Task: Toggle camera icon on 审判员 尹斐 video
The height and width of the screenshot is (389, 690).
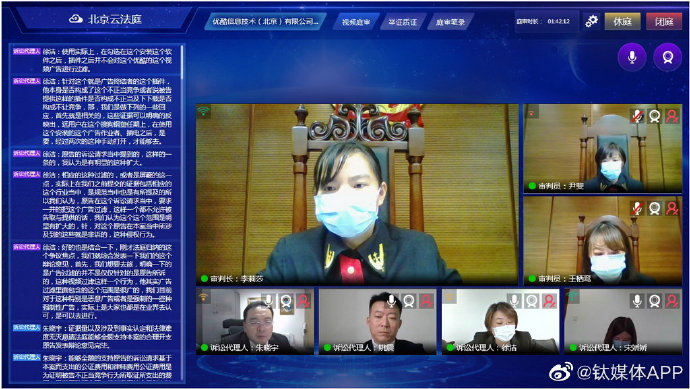Action: 654,116
